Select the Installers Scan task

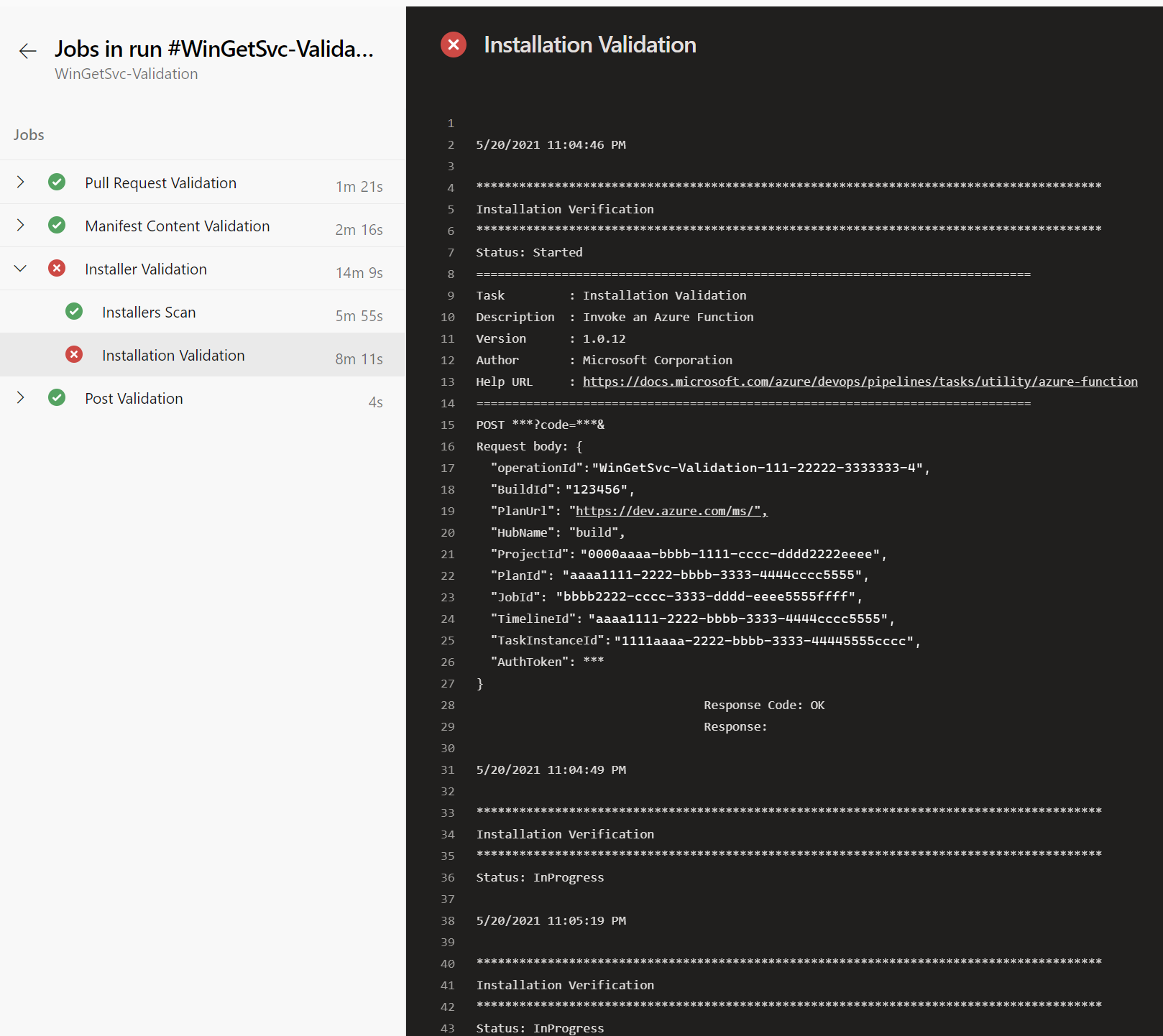pyautogui.click(x=149, y=312)
